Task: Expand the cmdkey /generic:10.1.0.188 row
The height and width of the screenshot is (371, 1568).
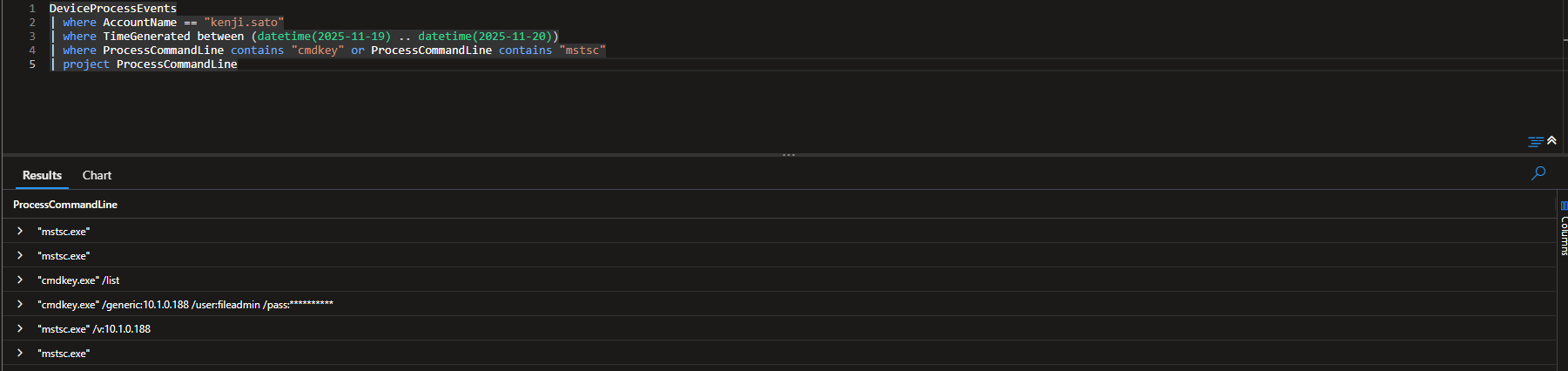Action: pos(20,304)
